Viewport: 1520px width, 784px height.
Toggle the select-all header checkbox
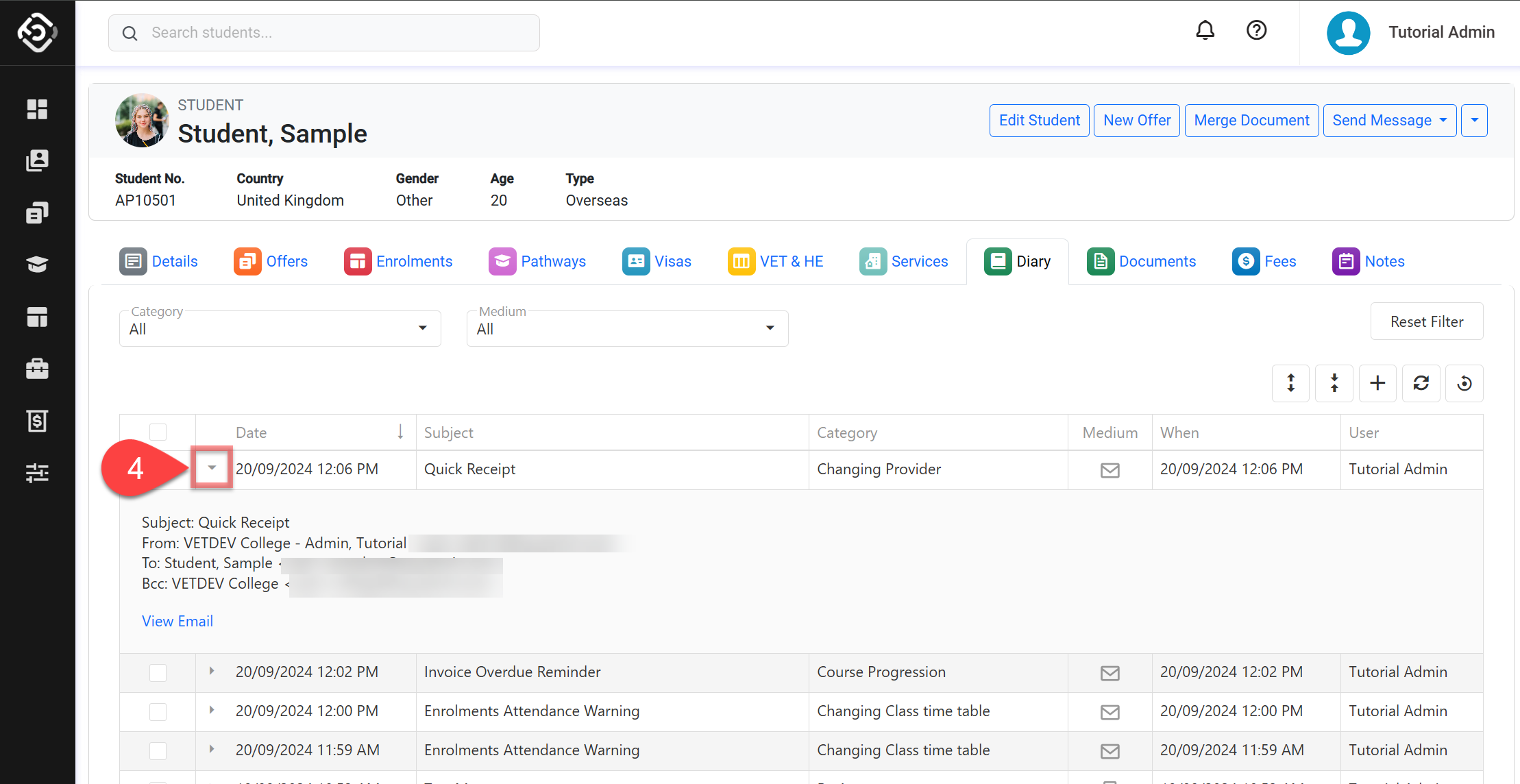158,432
